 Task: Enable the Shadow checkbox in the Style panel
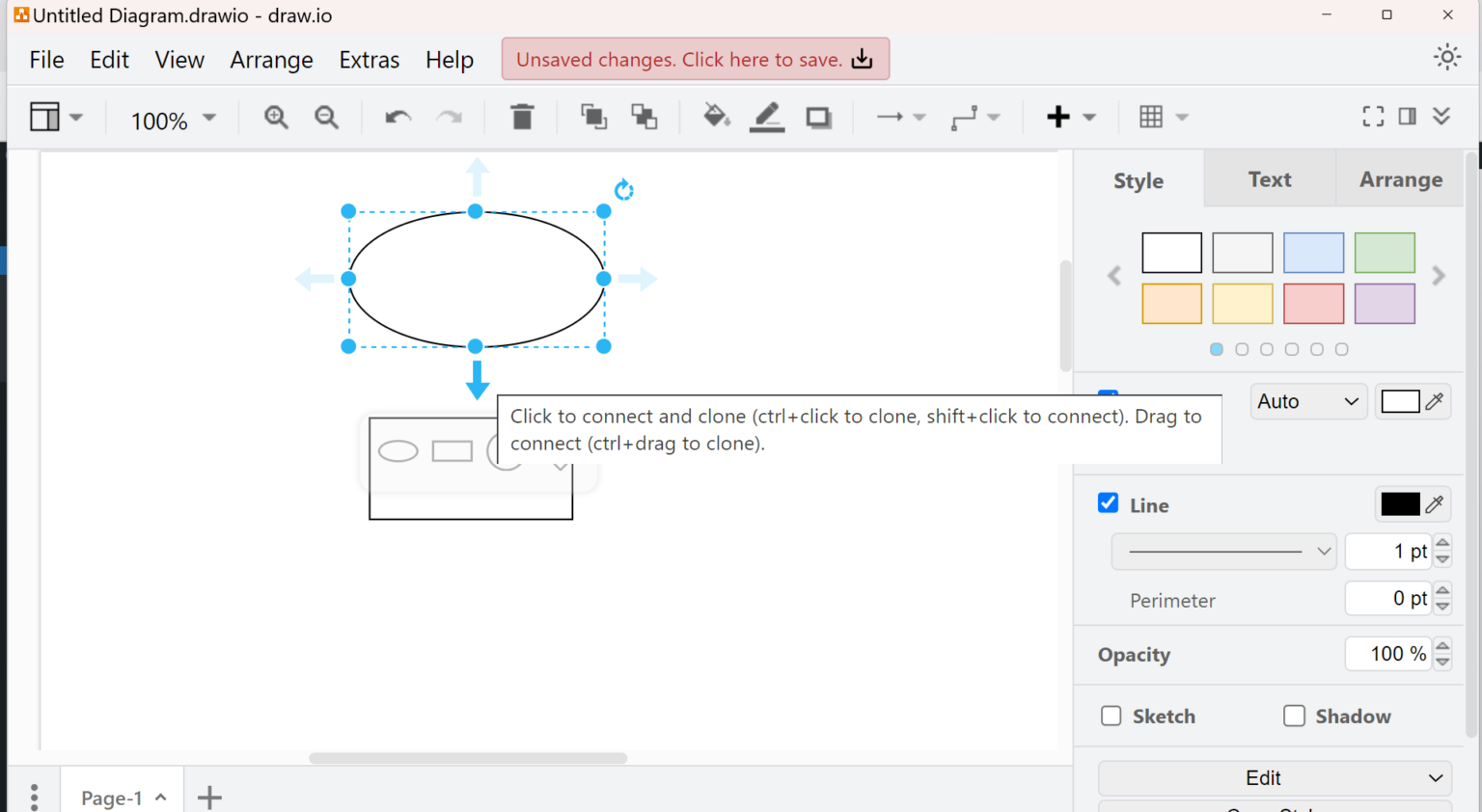(1294, 716)
